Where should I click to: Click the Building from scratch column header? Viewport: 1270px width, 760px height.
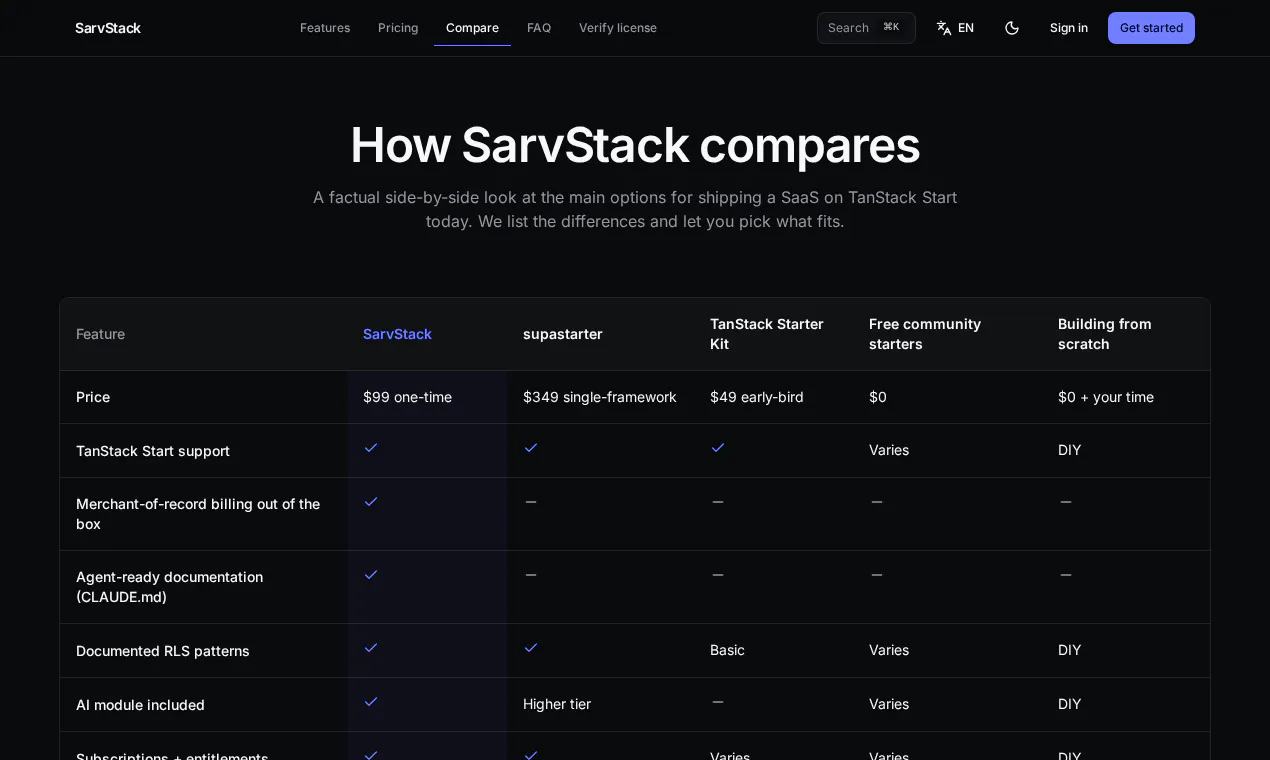(x=1105, y=334)
